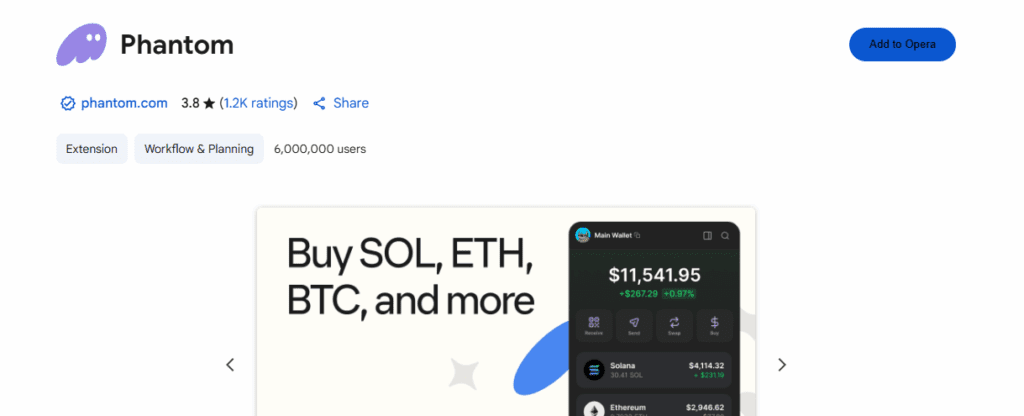Click the sidebar panel icon in wallet preview
1024x416 pixels.
(x=707, y=236)
